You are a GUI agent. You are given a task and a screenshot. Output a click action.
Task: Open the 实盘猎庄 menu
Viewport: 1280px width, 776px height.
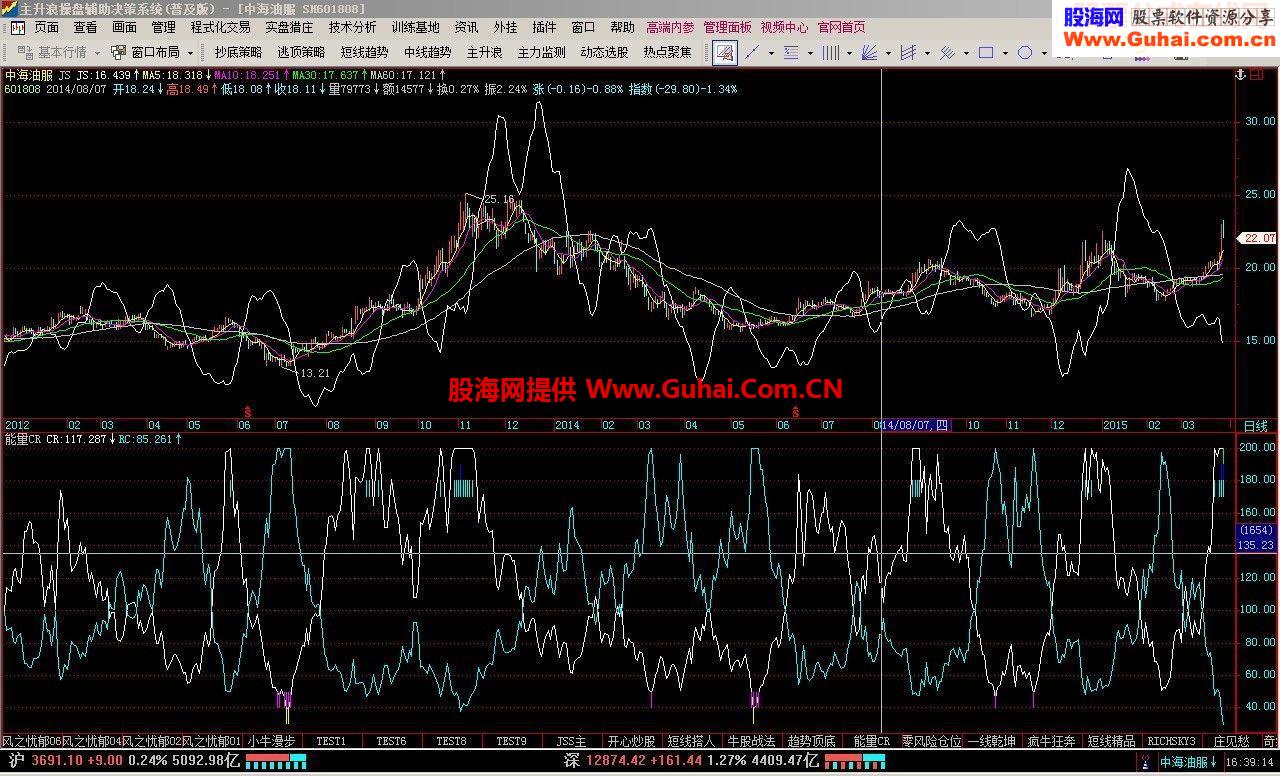coord(289,27)
